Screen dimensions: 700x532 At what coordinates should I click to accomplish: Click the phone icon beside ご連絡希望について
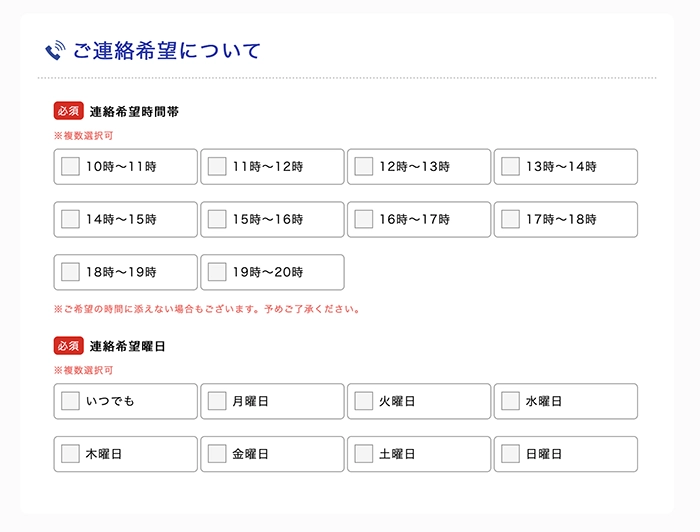55,50
